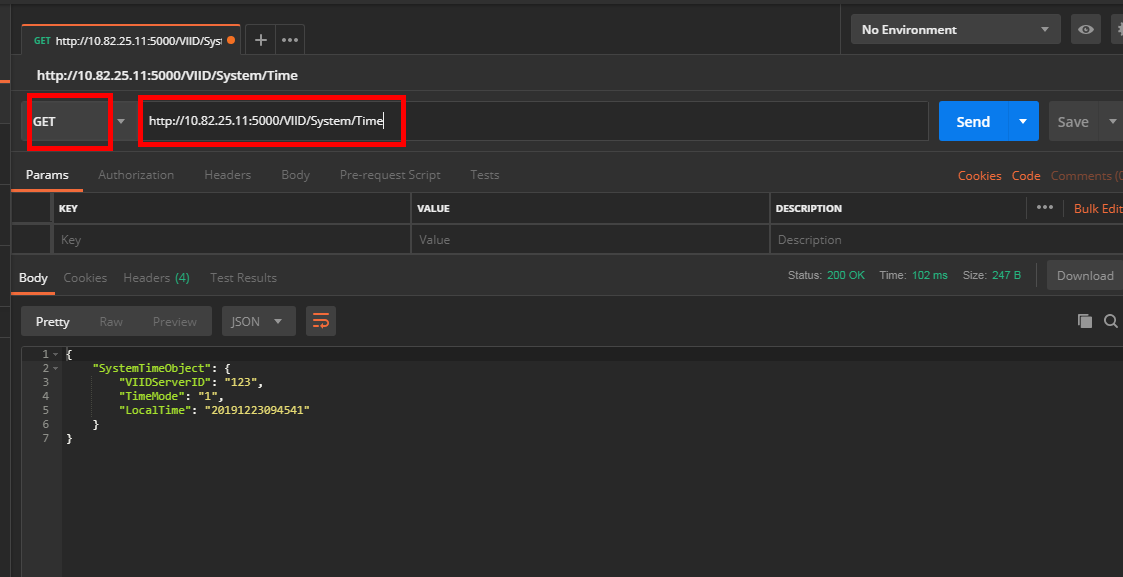Toggle line wrap icon in response viewer
The image size is (1123, 577).
click(321, 321)
